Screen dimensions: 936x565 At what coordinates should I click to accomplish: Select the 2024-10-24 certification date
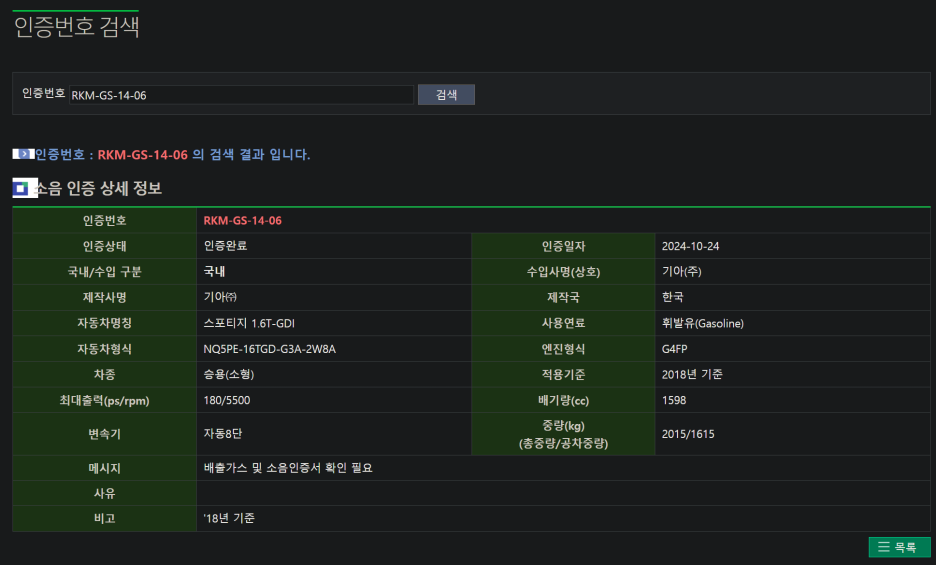click(x=690, y=246)
